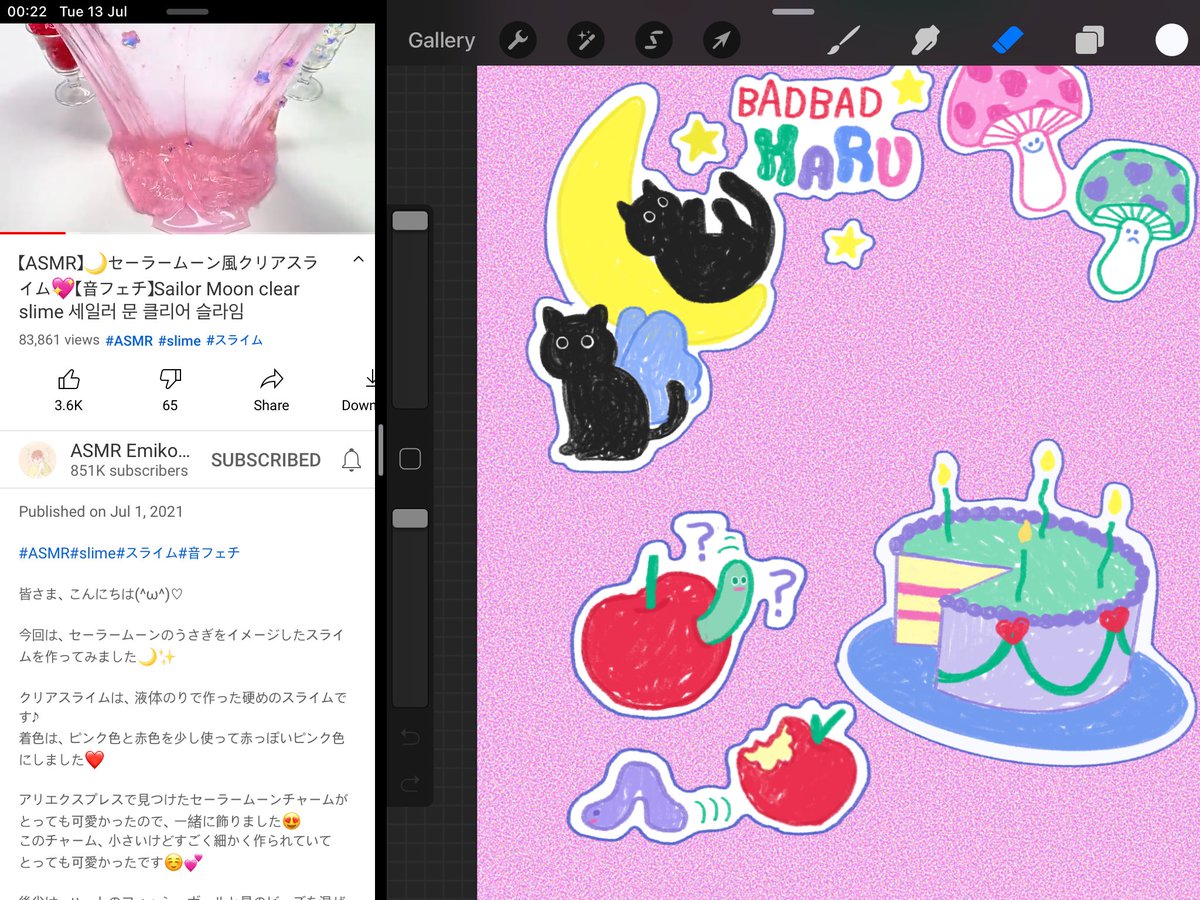Adjust the brush opacity slider handle
The height and width of the screenshot is (900, 1200).
[x=410, y=518]
